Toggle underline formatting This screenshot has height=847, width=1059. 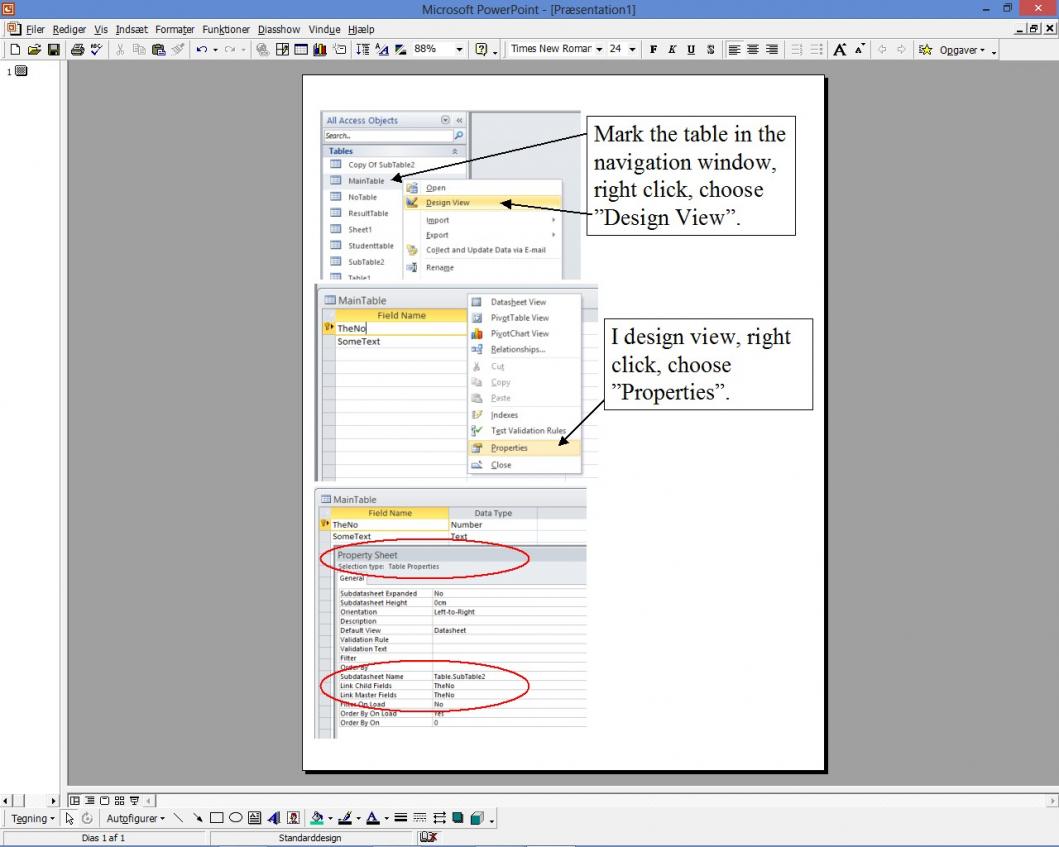pos(691,49)
